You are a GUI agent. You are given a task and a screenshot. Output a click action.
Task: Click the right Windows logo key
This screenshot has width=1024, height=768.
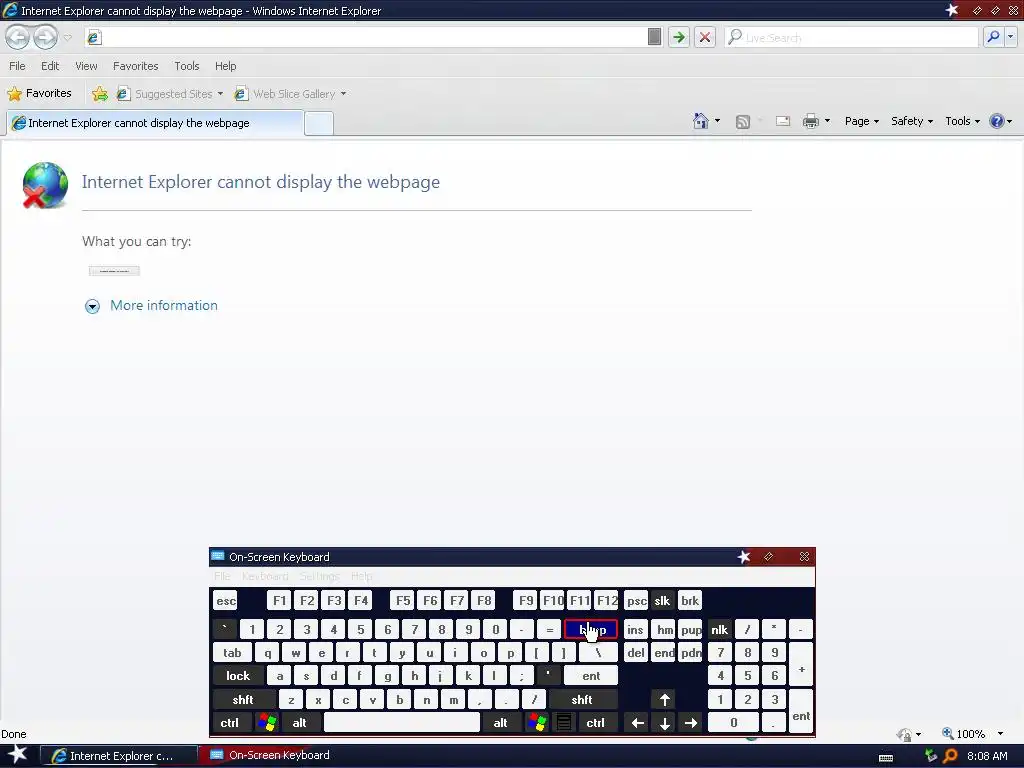pyautogui.click(x=536, y=723)
